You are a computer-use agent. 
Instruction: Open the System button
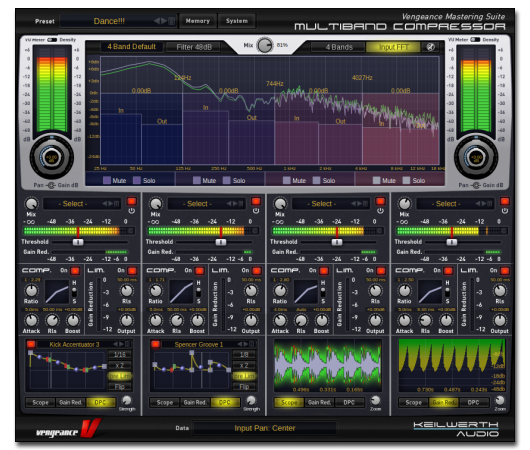click(237, 21)
